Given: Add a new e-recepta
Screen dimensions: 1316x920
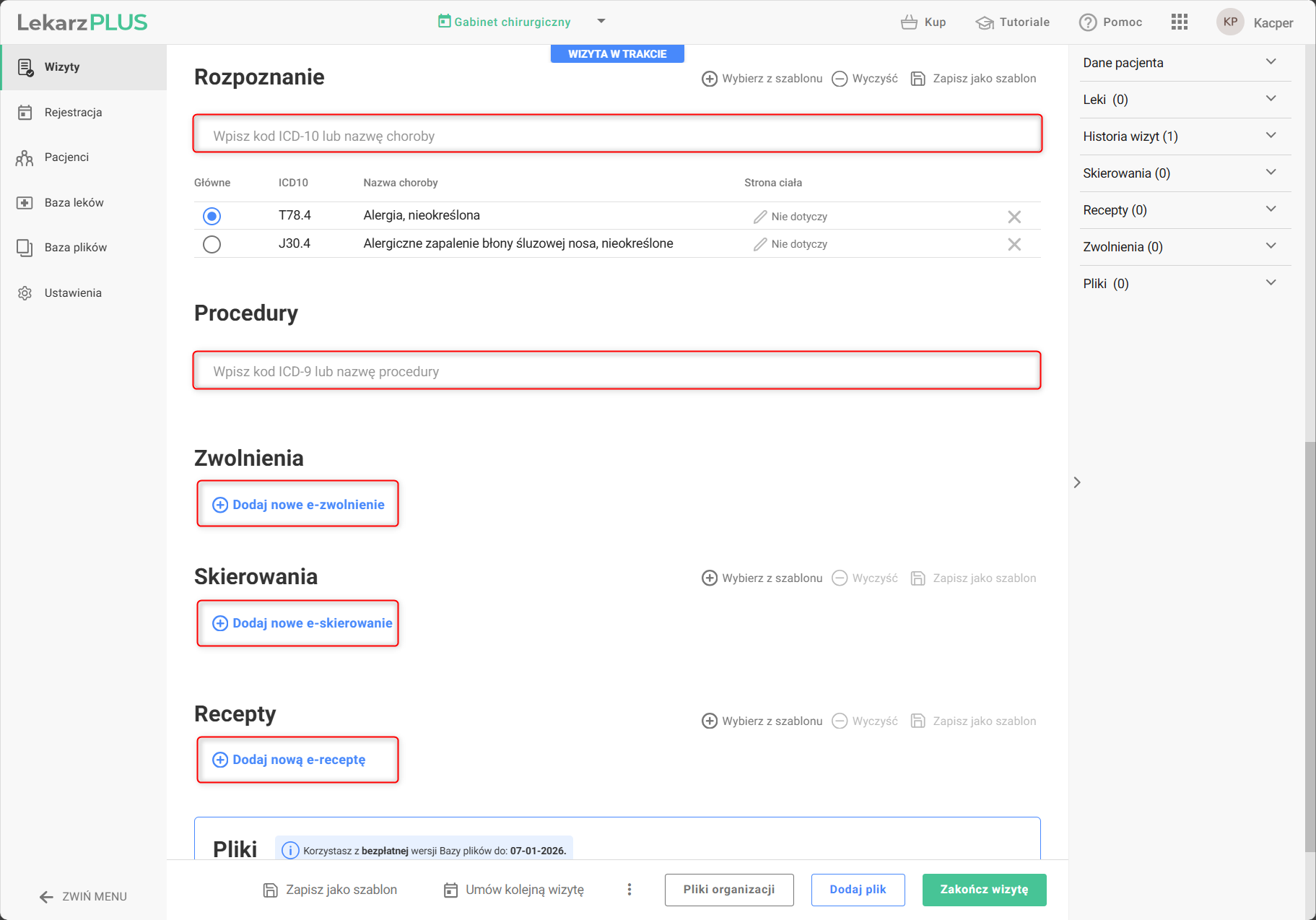Looking at the screenshot, I should coord(297,760).
